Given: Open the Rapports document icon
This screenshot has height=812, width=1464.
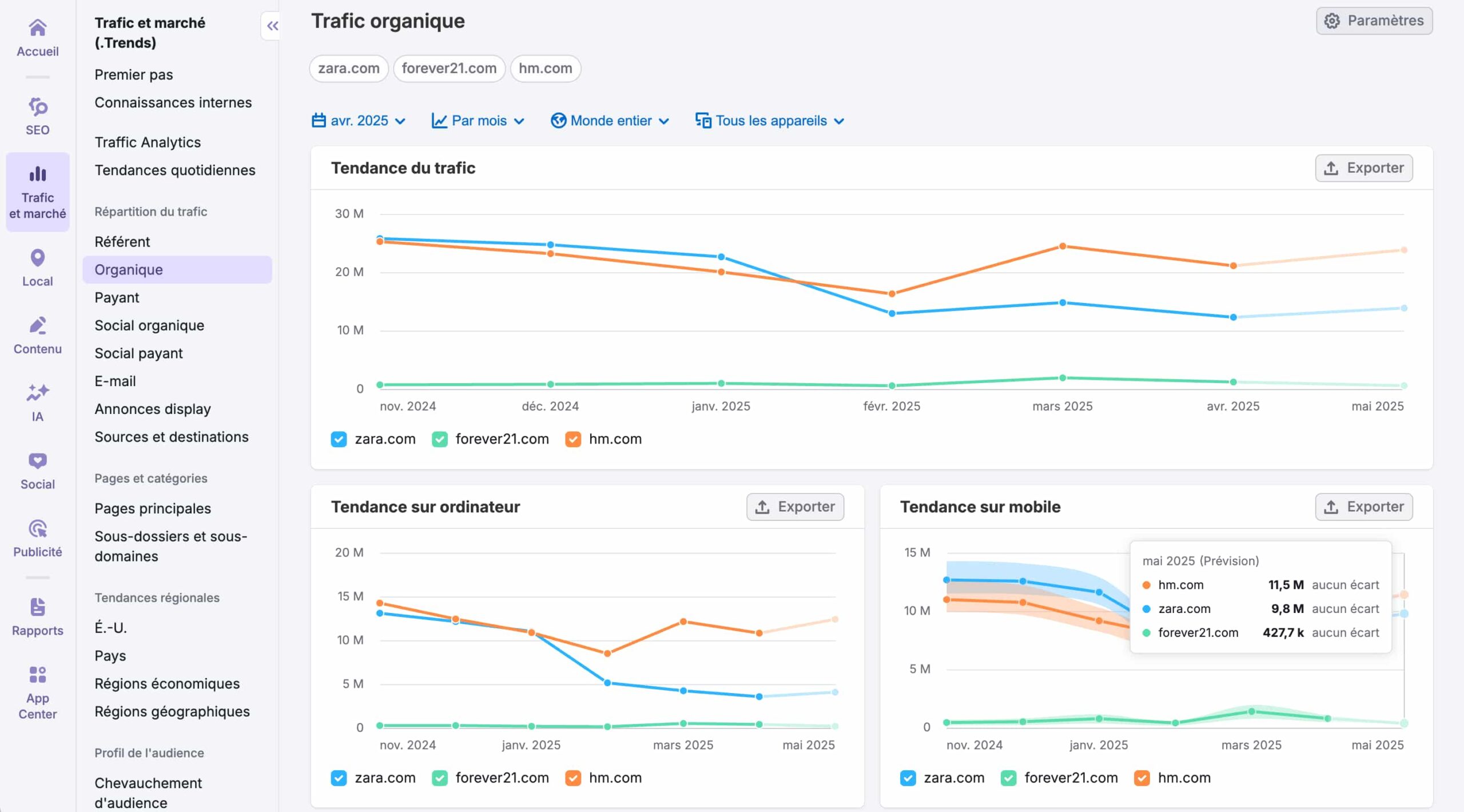Looking at the screenshot, I should pos(38,607).
